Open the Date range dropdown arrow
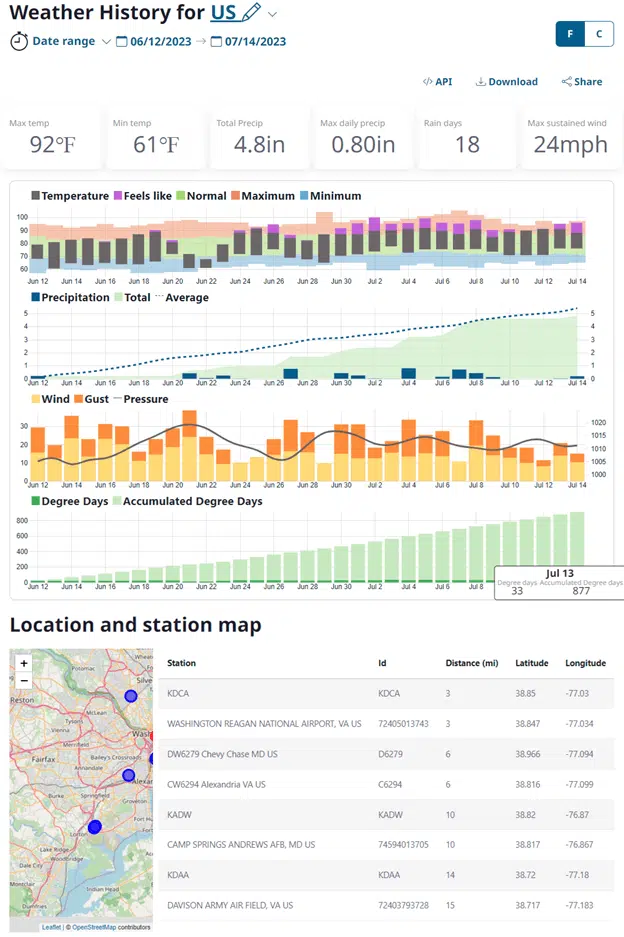624x937 pixels. (x=106, y=42)
